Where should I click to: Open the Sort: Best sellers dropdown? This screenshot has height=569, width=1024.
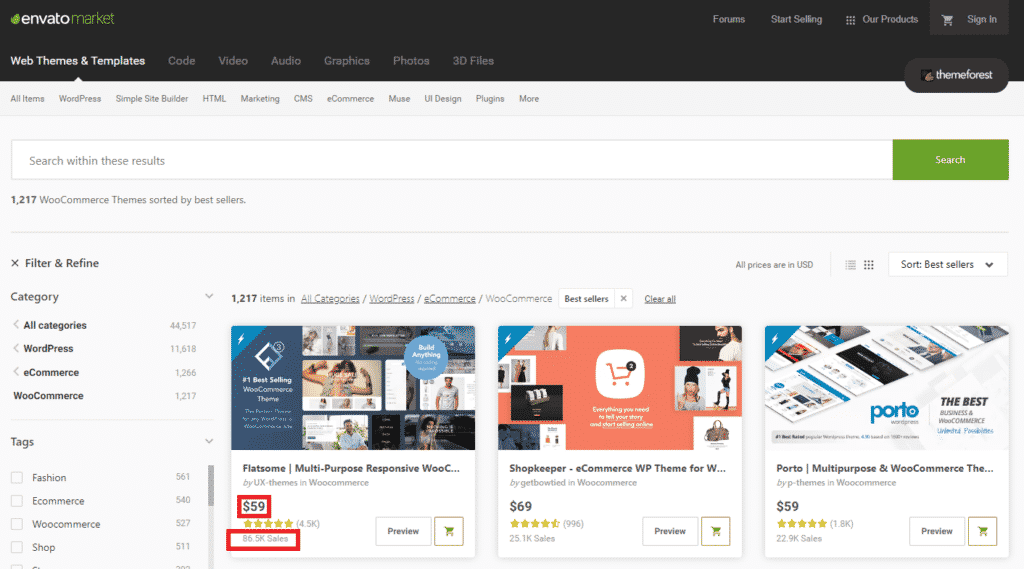point(948,265)
